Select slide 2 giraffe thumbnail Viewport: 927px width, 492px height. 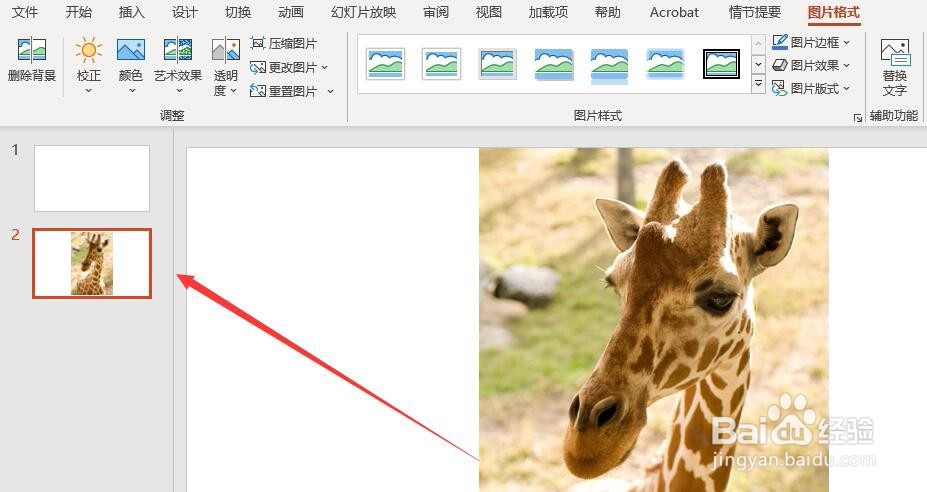[92, 263]
